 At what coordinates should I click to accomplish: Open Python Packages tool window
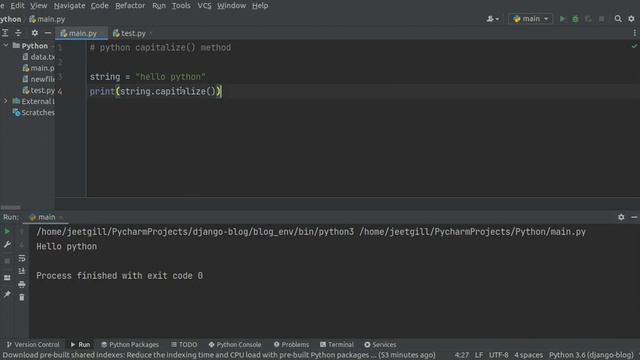coord(130,344)
